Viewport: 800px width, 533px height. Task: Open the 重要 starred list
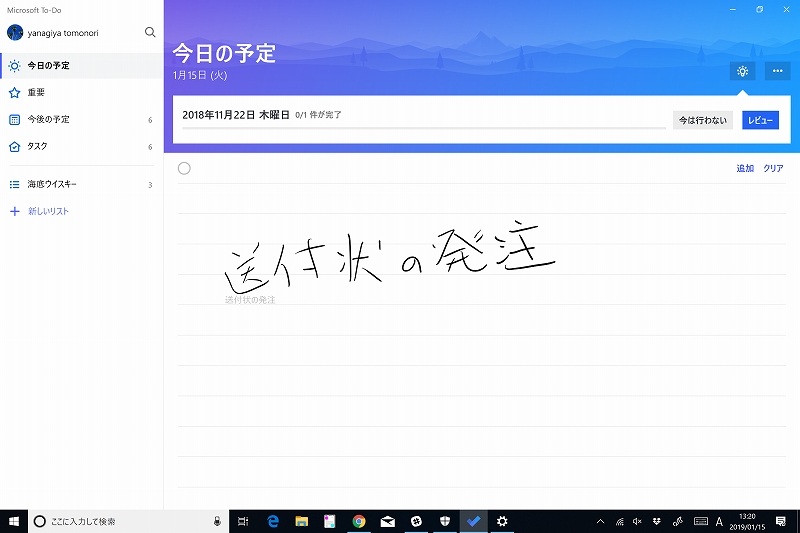click(82, 92)
